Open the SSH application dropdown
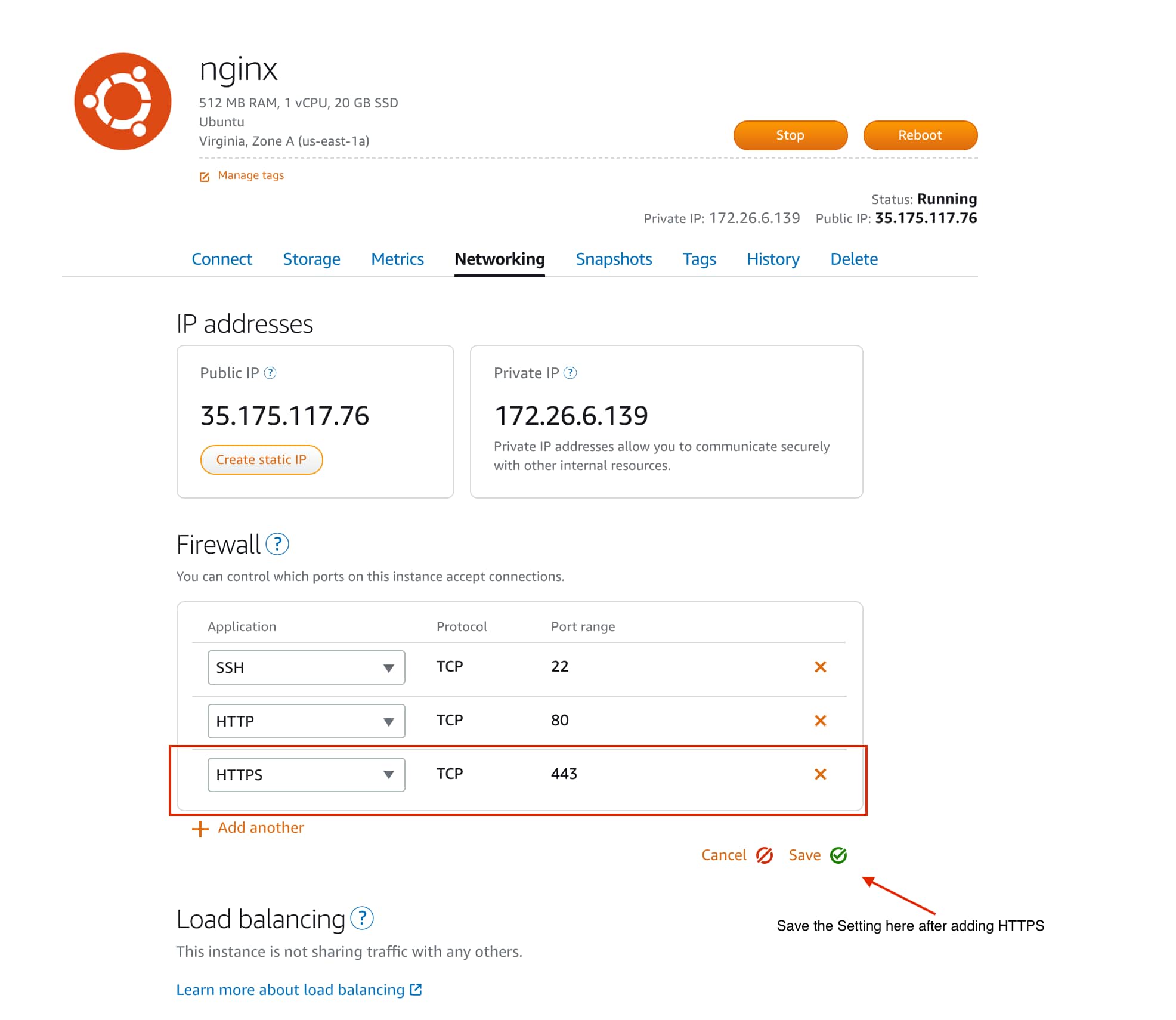This screenshot has width=1176, height=1020. [x=307, y=667]
